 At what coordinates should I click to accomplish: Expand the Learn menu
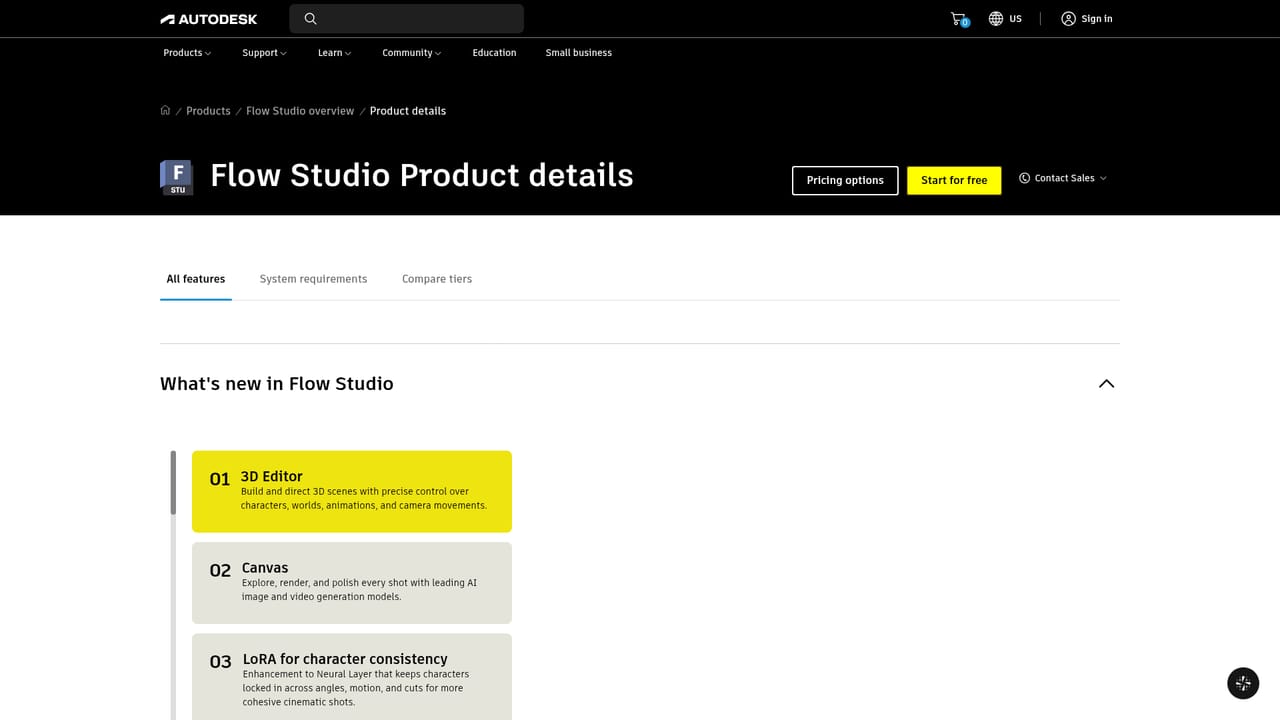pos(334,53)
